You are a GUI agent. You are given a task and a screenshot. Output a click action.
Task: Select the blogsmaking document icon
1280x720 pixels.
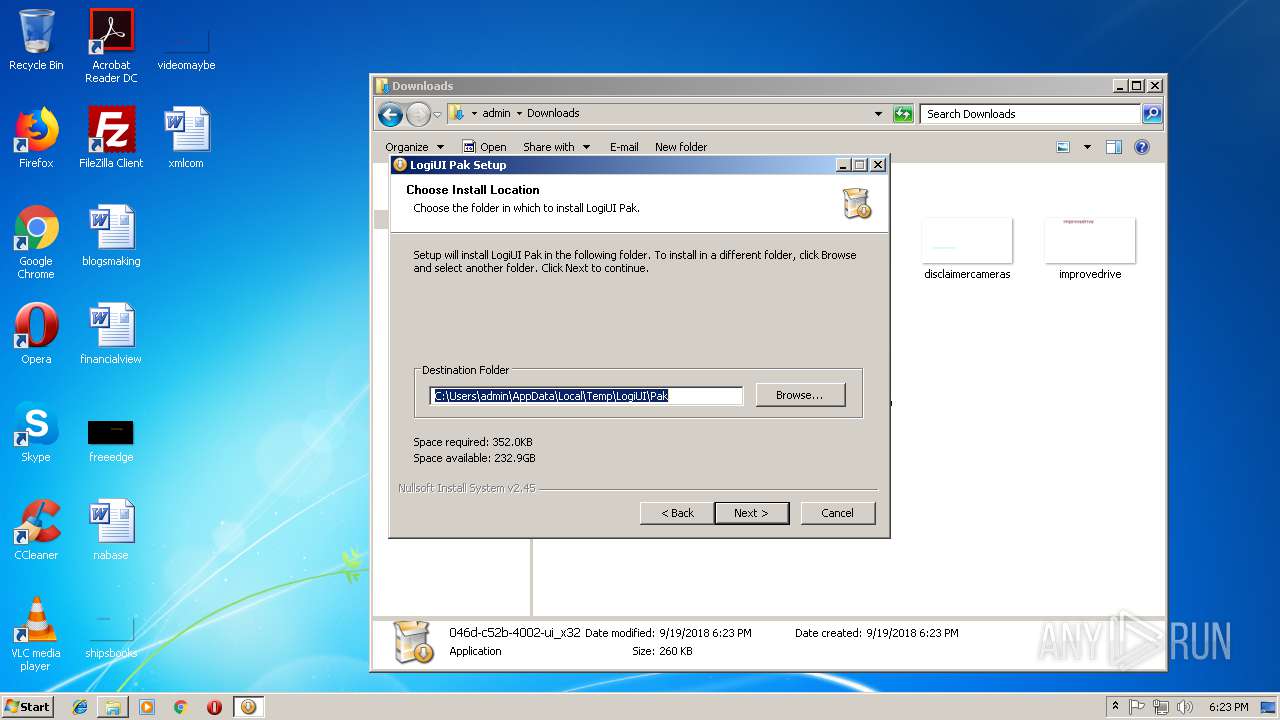(x=111, y=236)
